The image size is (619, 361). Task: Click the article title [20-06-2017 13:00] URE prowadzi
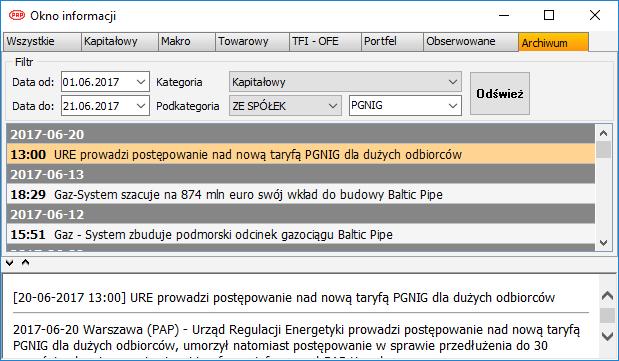click(284, 297)
